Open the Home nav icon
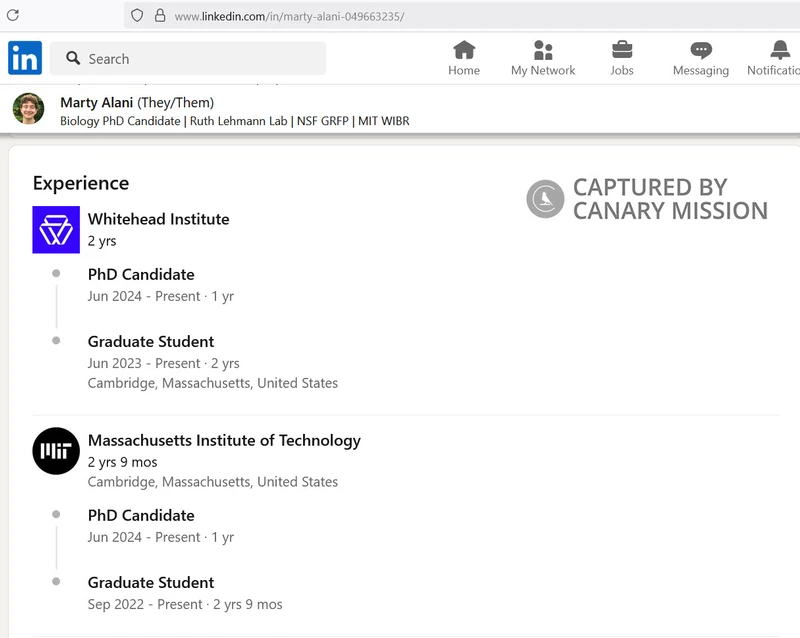This screenshot has width=800, height=638. pyautogui.click(x=464, y=50)
